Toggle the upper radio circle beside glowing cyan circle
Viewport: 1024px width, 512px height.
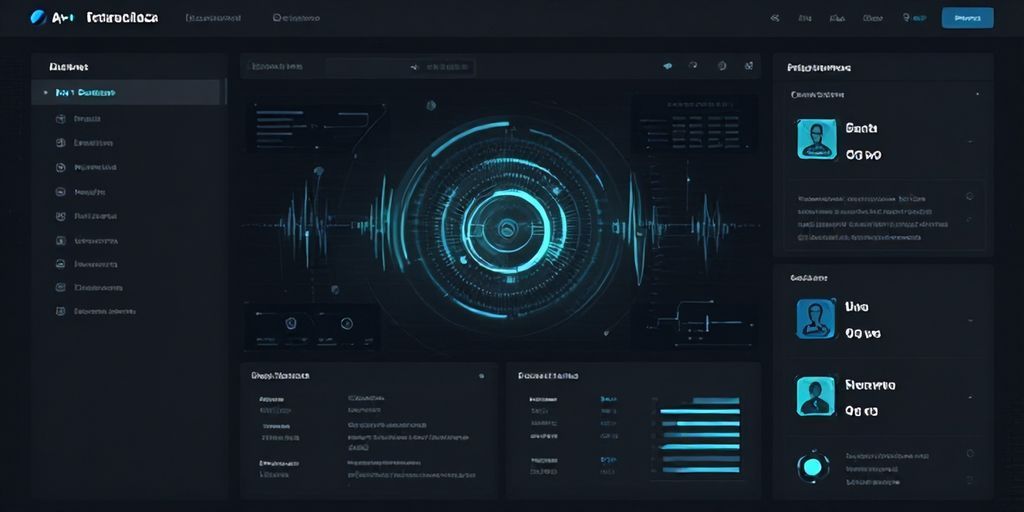coord(969,453)
